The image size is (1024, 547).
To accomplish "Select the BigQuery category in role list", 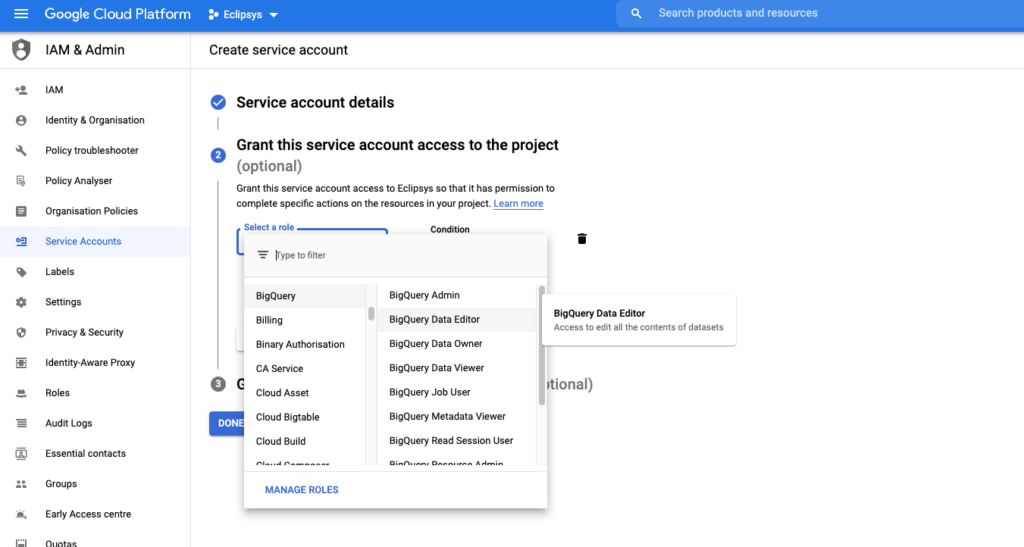I will coord(276,296).
